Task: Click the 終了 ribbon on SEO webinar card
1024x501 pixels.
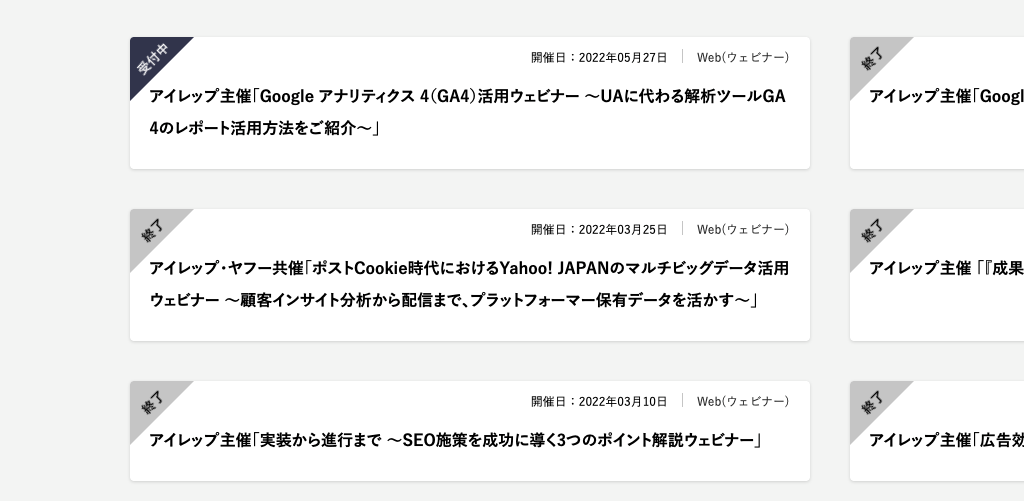Action: click(x=152, y=402)
